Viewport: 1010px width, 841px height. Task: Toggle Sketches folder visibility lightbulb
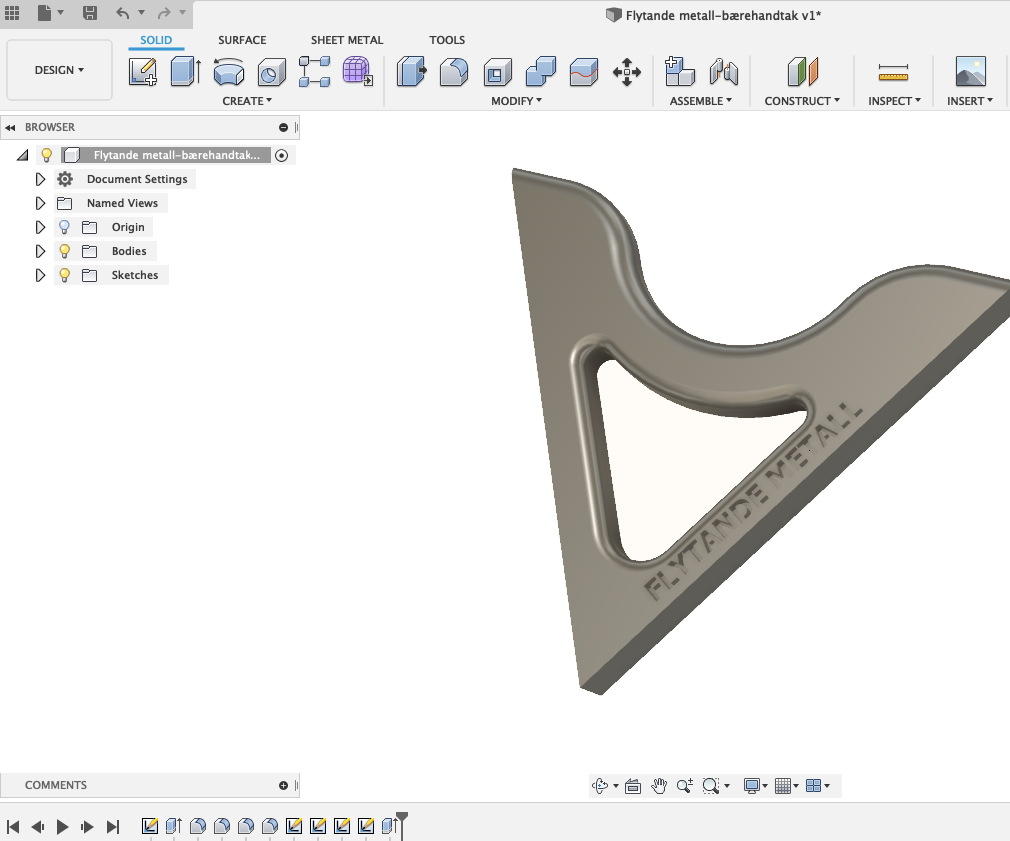click(x=64, y=275)
